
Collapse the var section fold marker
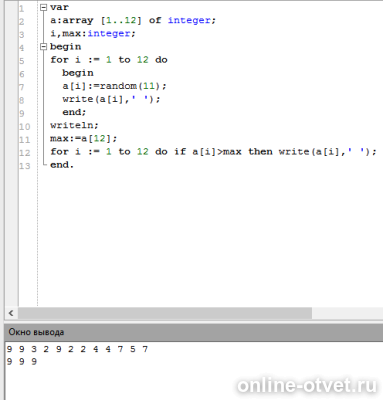[x=43, y=7]
